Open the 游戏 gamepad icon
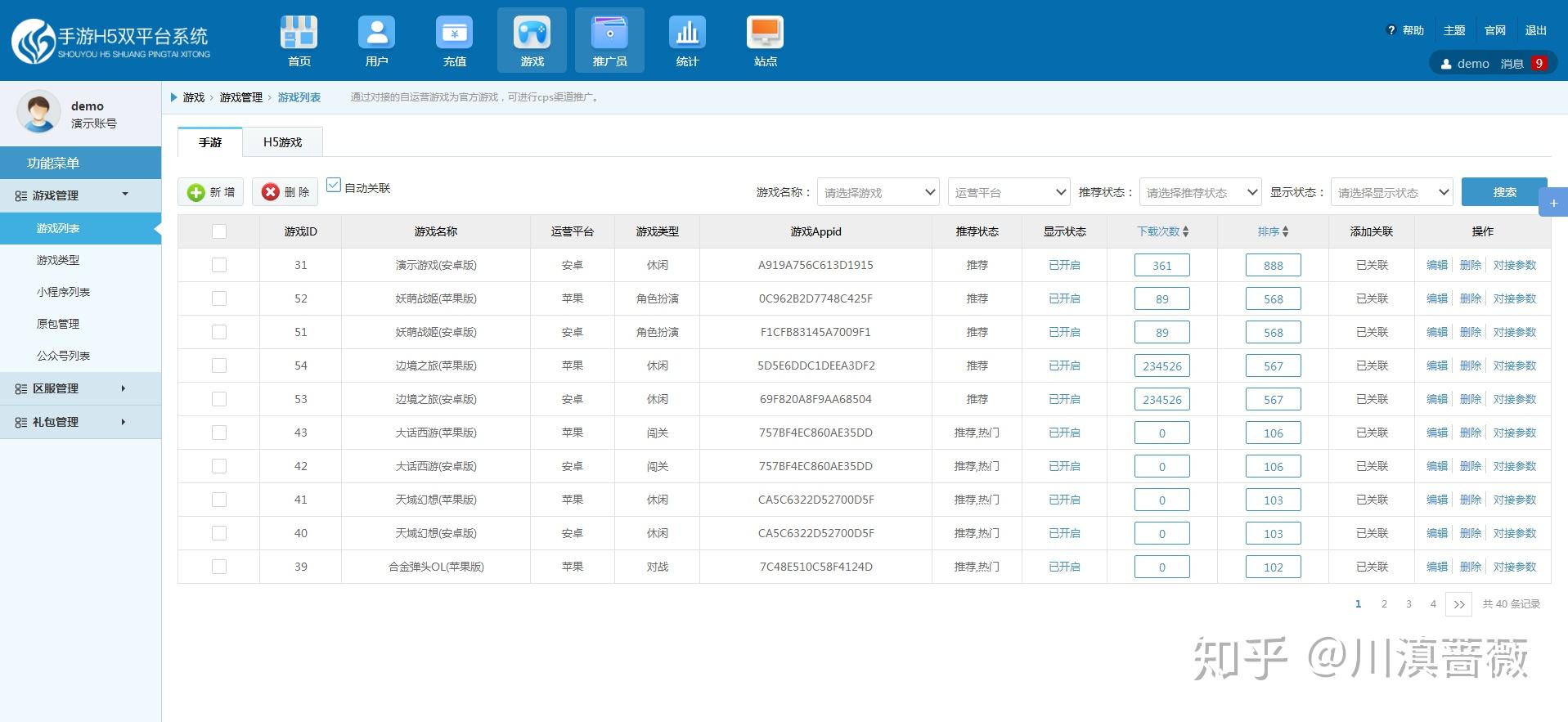This screenshot has height=722, width=1568. [x=532, y=40]
